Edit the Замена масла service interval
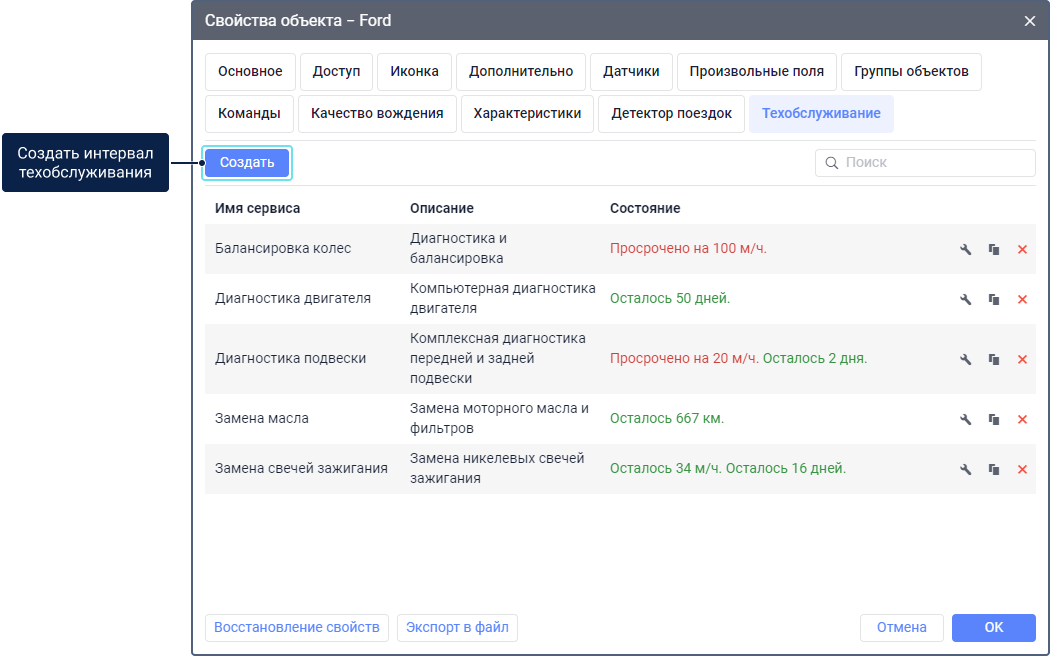Screen dimensions: 1050x656 pyautogui.click(x=966, y=419)
